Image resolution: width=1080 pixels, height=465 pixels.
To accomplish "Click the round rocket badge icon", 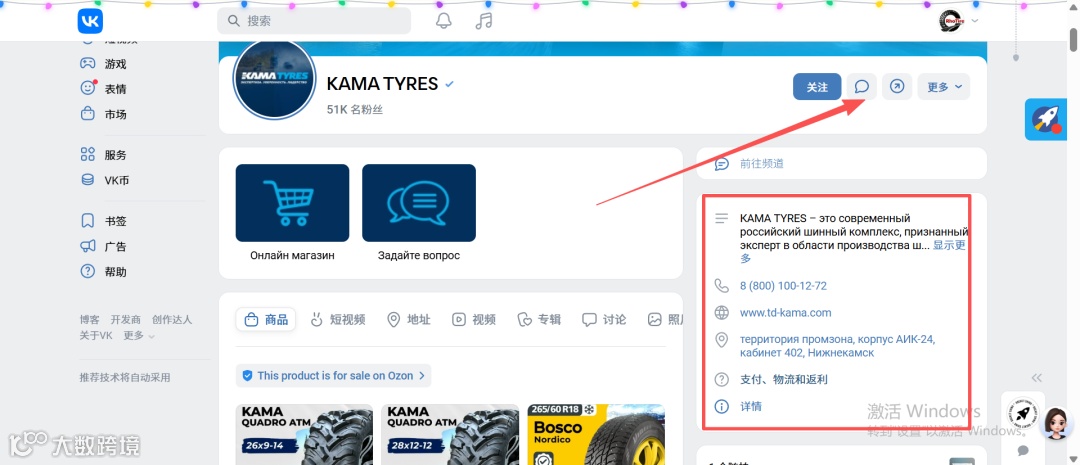I will click(x=1023, y=413).
